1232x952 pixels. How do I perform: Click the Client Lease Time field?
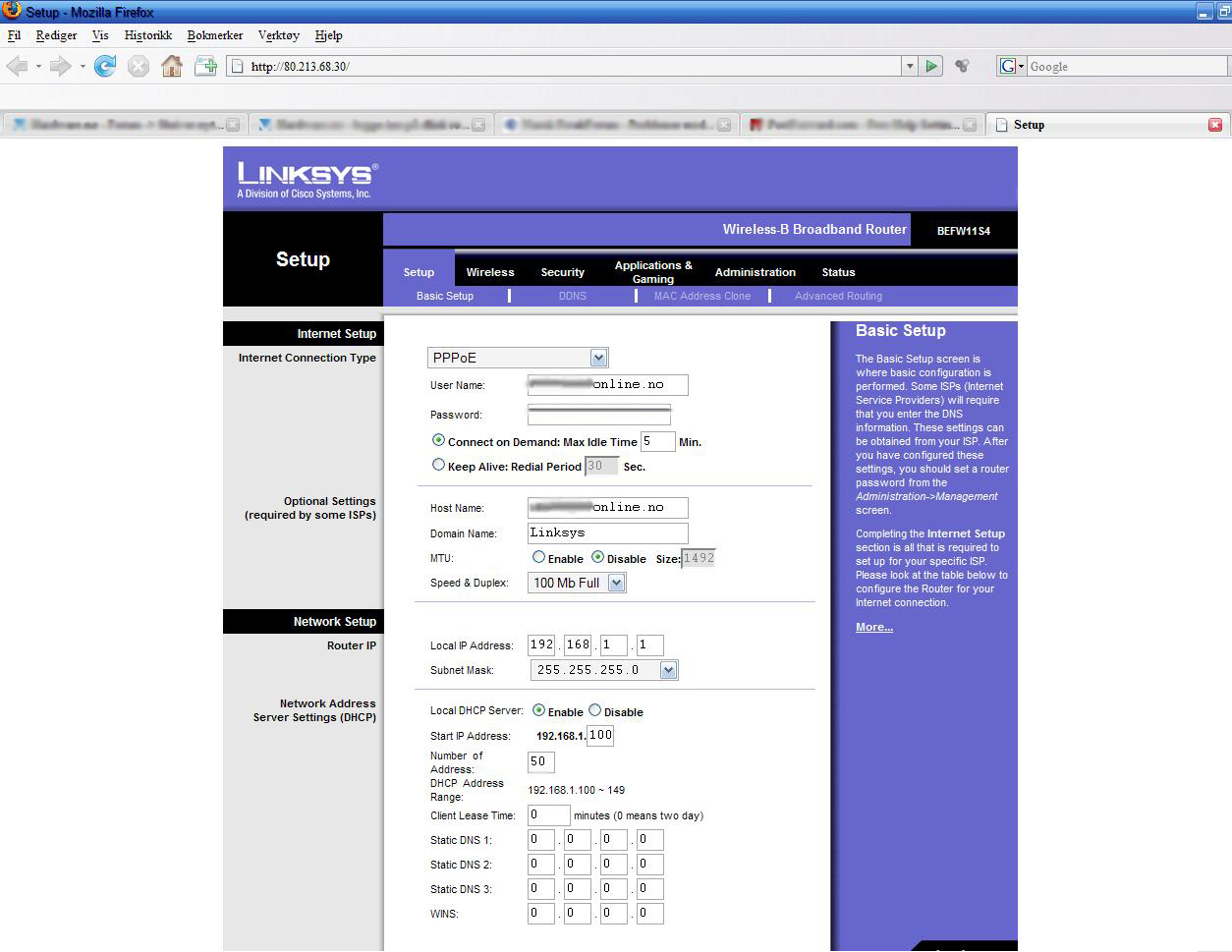click(548, 814)
